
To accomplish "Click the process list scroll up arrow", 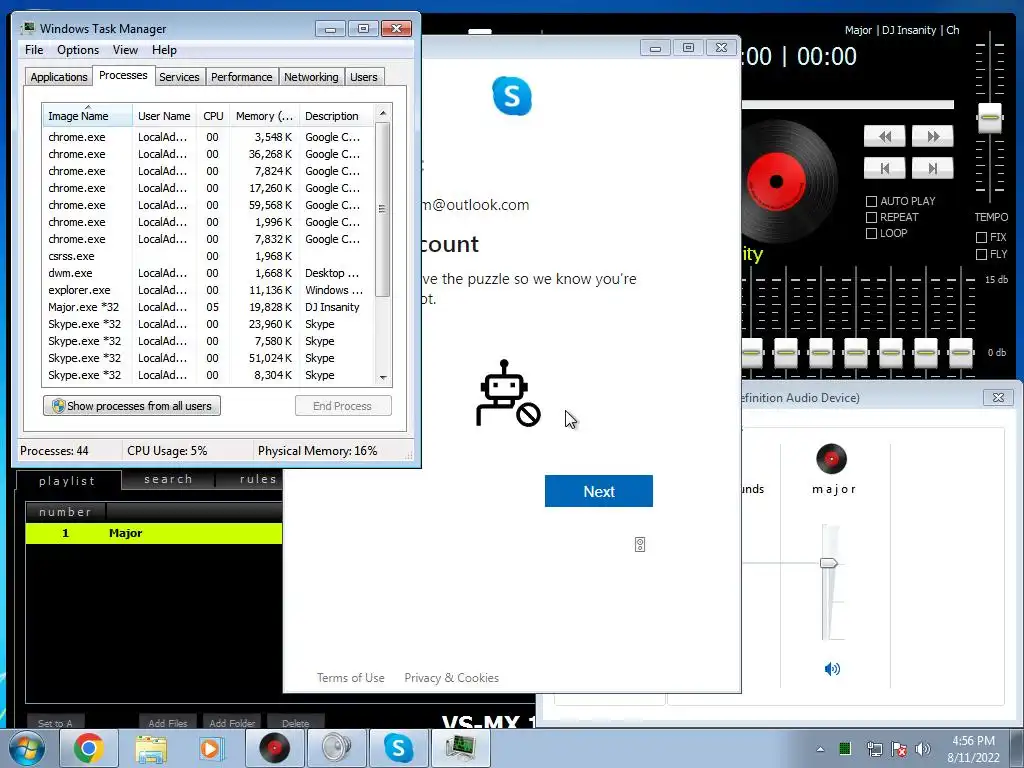I will coord(383,113).
